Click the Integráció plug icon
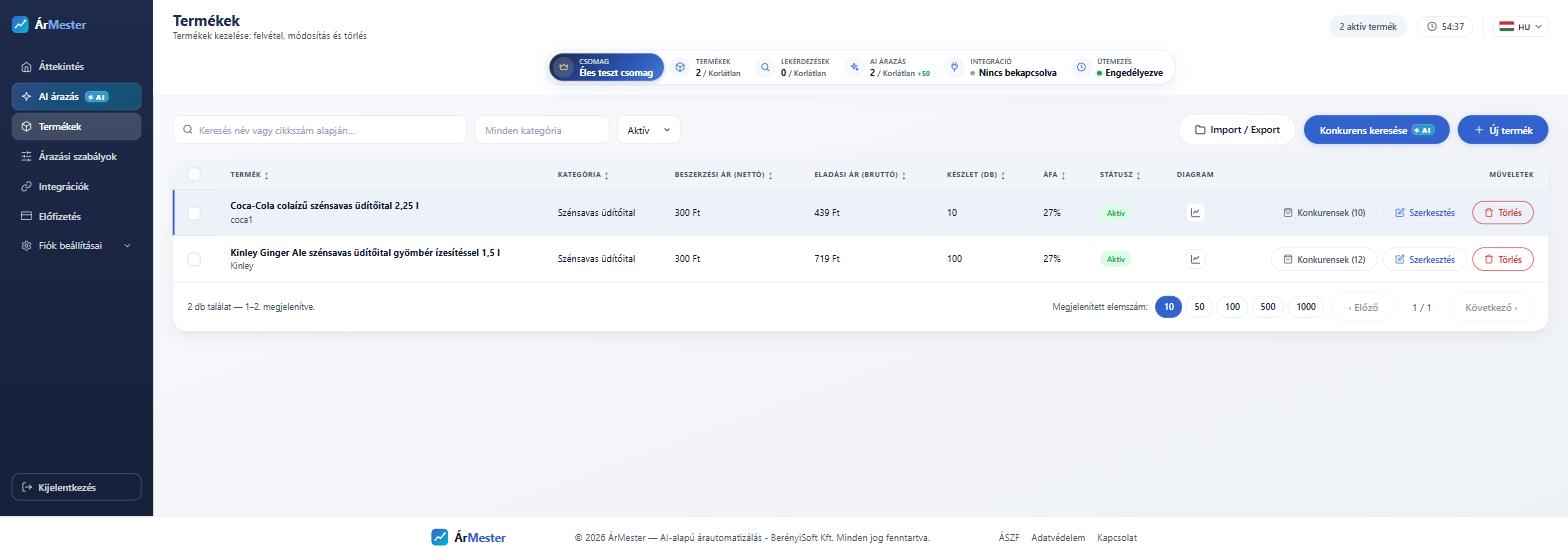 [x=954, y=67]
